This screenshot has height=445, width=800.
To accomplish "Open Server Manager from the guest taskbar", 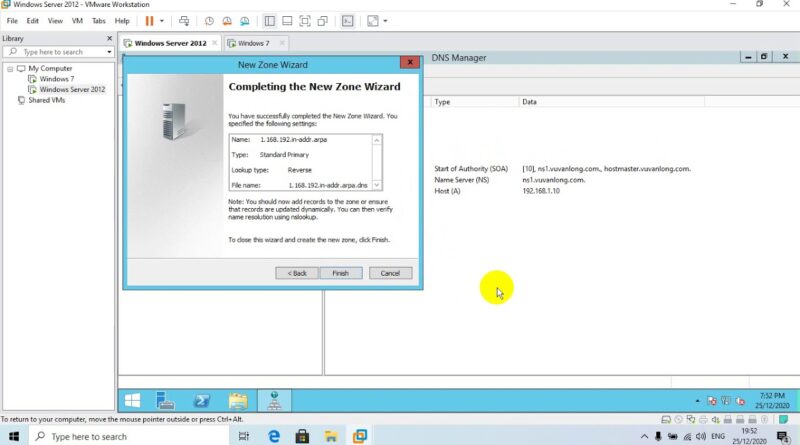I will [165, 401].
